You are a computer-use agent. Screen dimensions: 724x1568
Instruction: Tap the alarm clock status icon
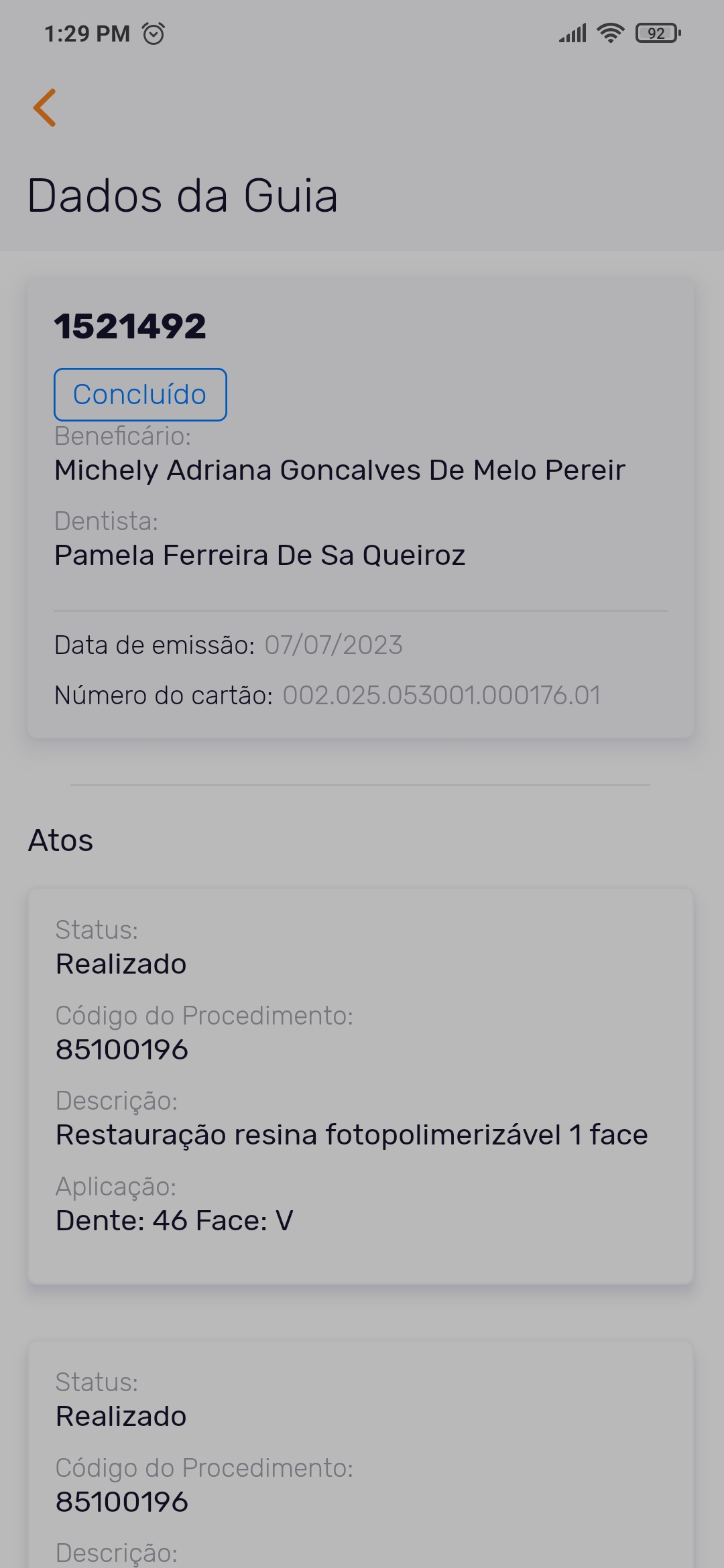coord(154,34)
